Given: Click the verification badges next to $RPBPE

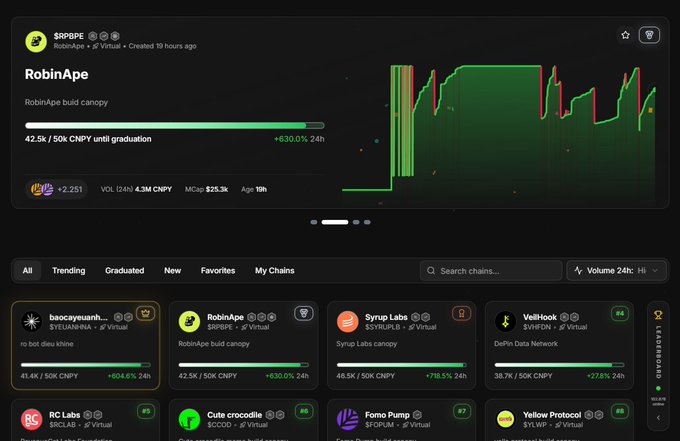Looking at the screenshot, I should (104, 36).
